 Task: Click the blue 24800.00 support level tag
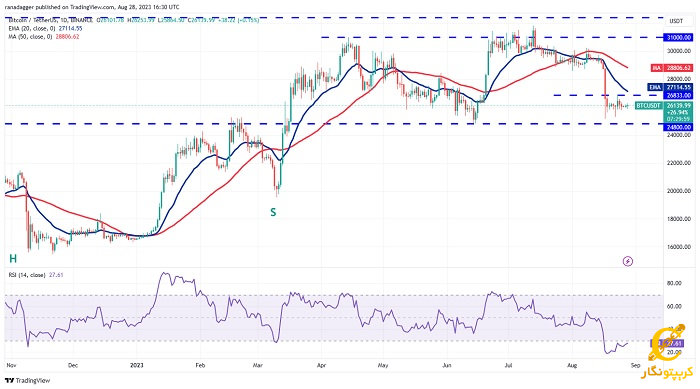(x=679, y=127)
